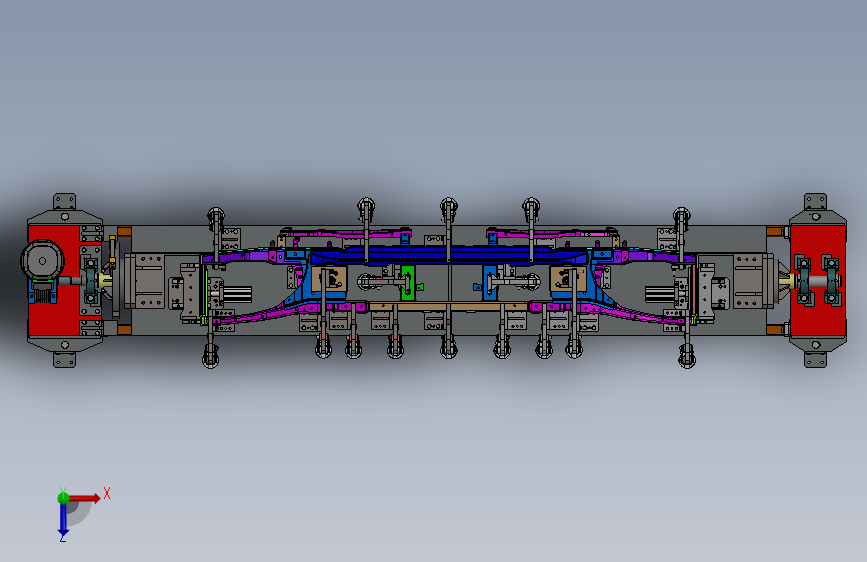Click the blue Z axis arrow of the view triad
The image size is (867, 562).
(63, 519)
